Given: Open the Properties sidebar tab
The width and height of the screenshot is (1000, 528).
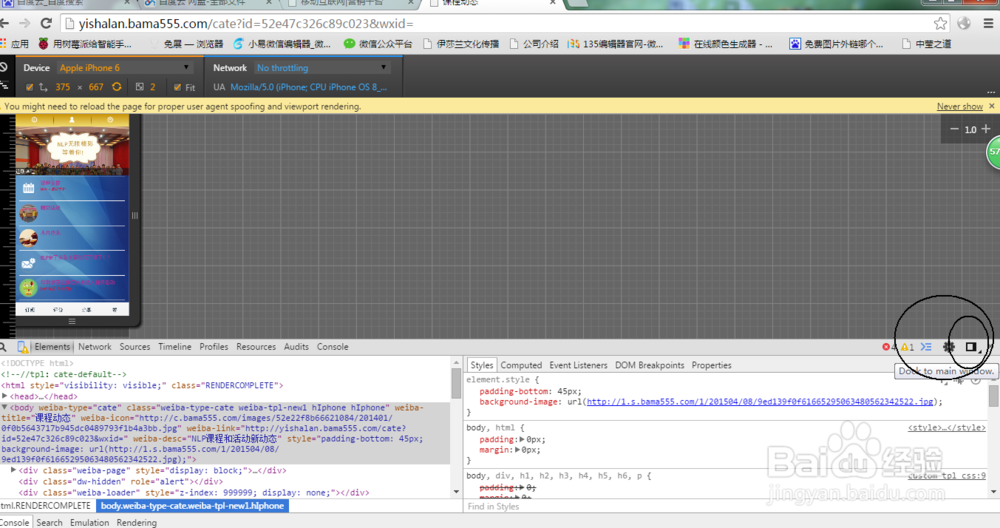Looking at the screenshot, I should (x=711, y=365).
